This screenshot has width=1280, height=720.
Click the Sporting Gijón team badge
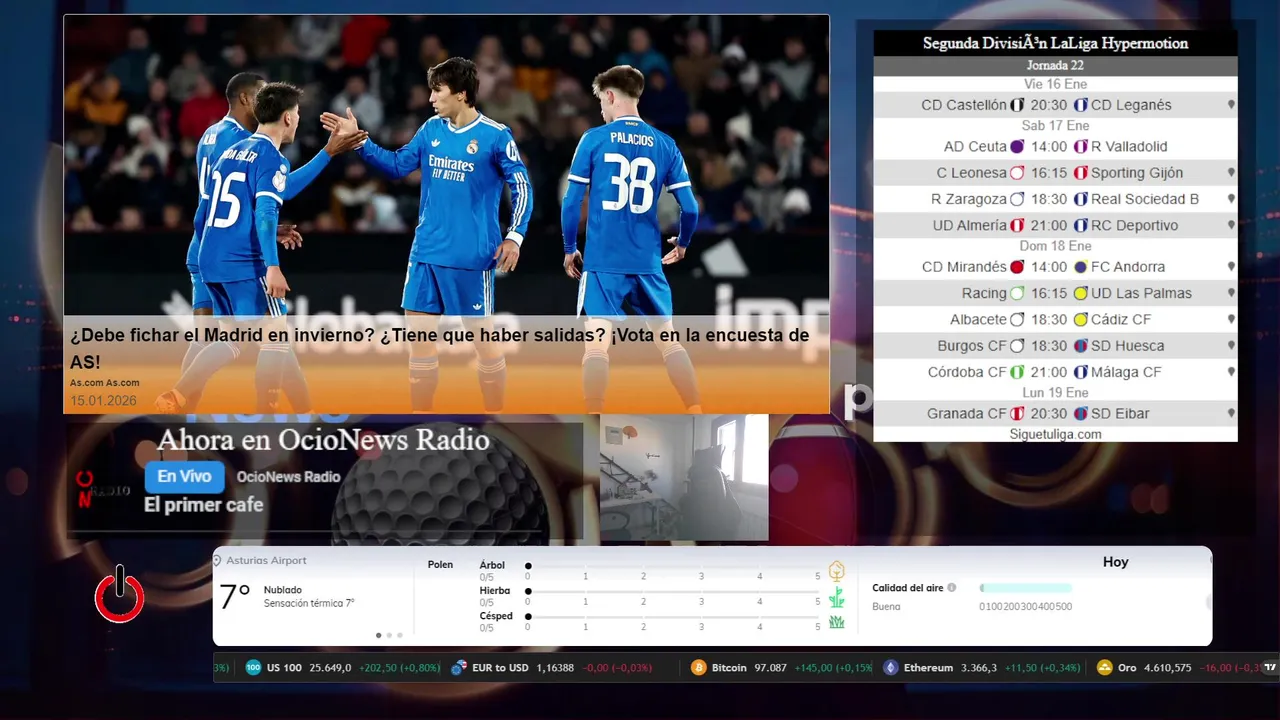click(1081, 173)
